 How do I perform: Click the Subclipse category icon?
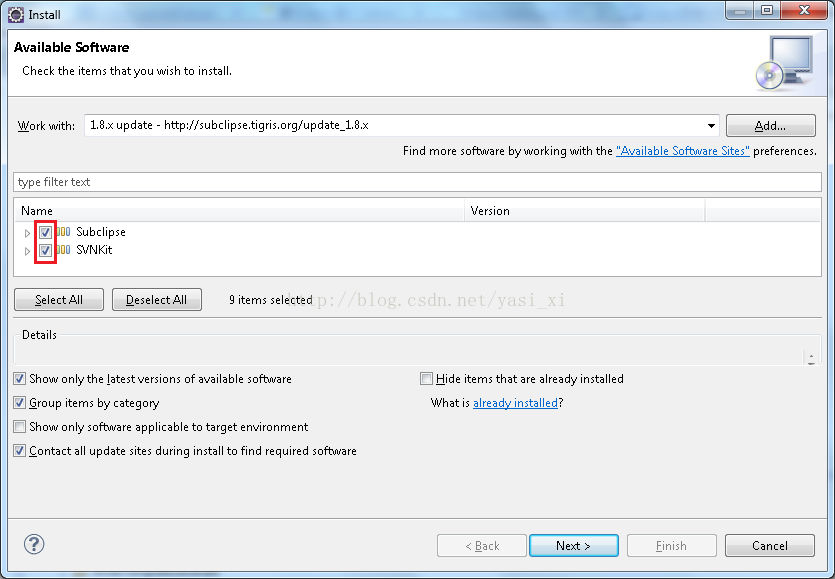63,232
